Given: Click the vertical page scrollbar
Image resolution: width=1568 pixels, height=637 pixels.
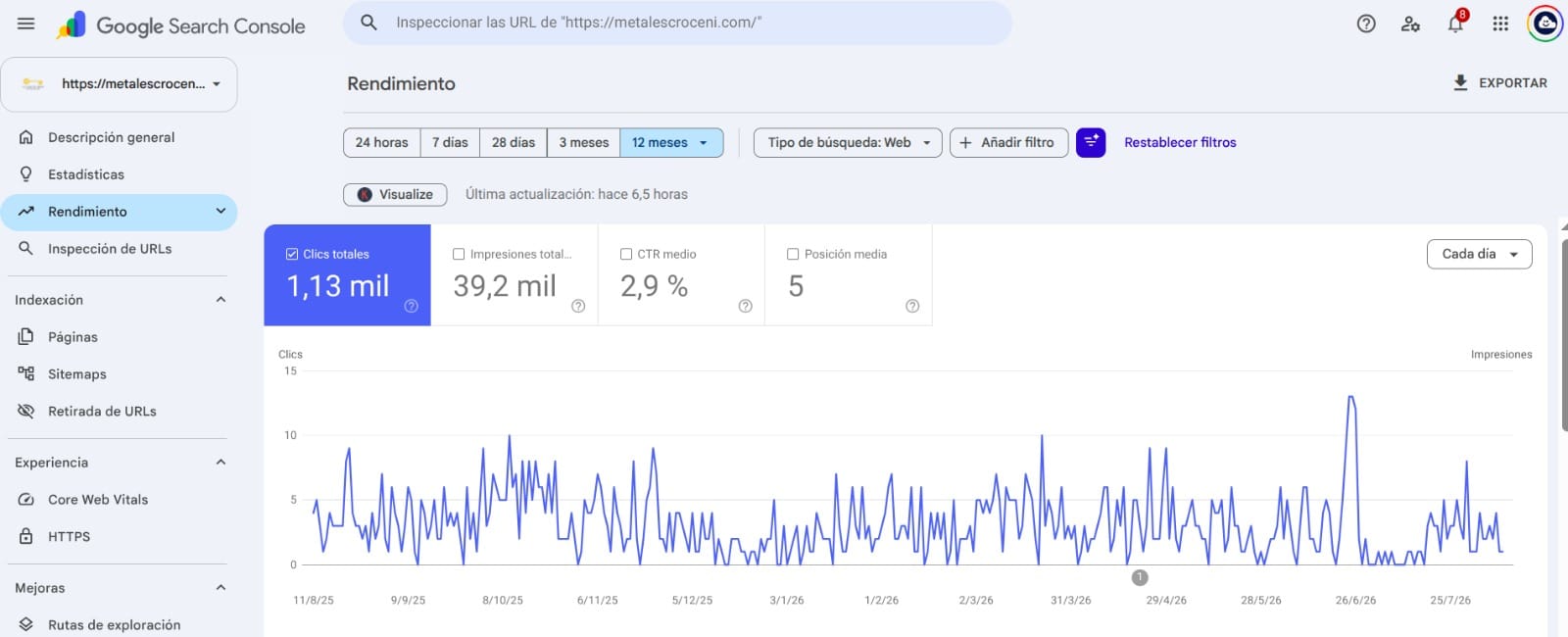Looking at the screenshot, I should (x=1564, y=333).
